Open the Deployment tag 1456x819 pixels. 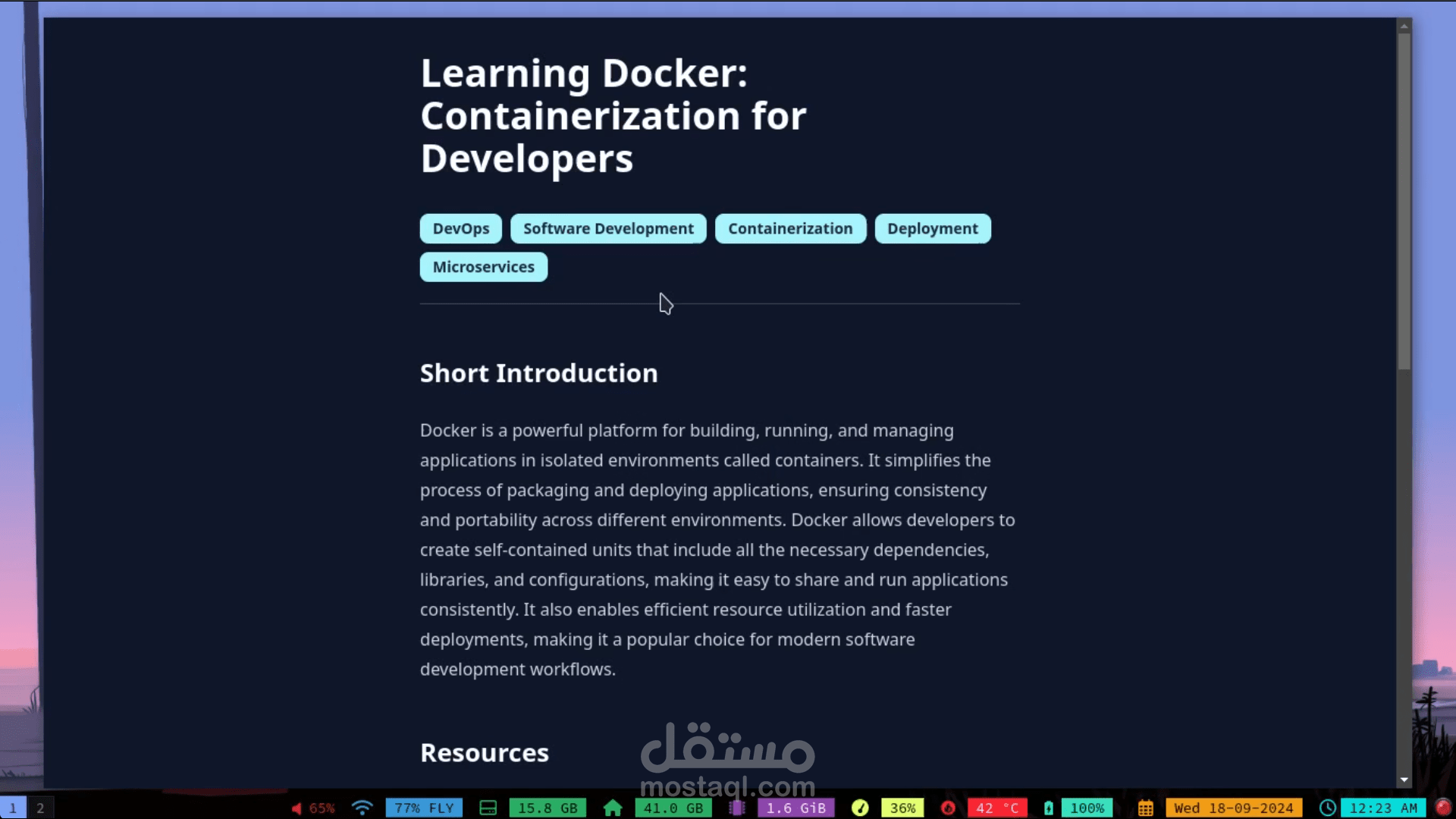pos(933,228)
